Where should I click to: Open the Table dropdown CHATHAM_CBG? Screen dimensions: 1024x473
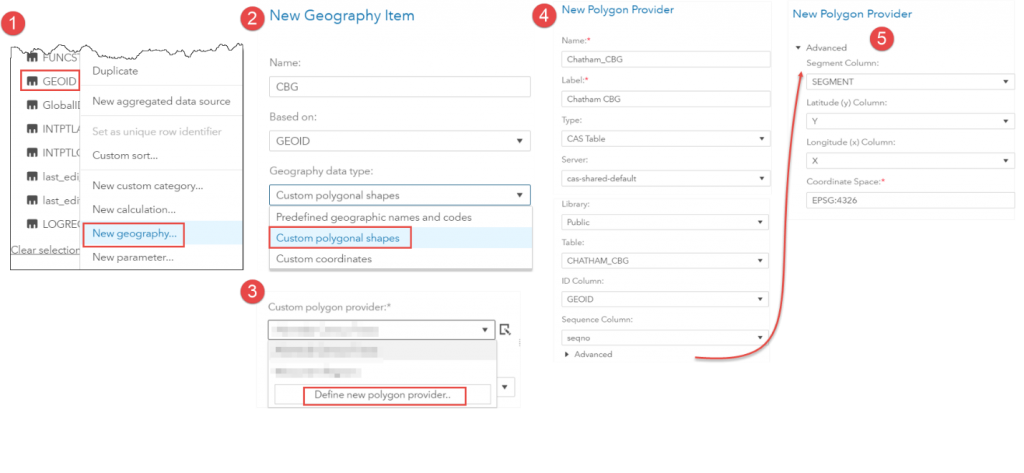click(665, 261)
